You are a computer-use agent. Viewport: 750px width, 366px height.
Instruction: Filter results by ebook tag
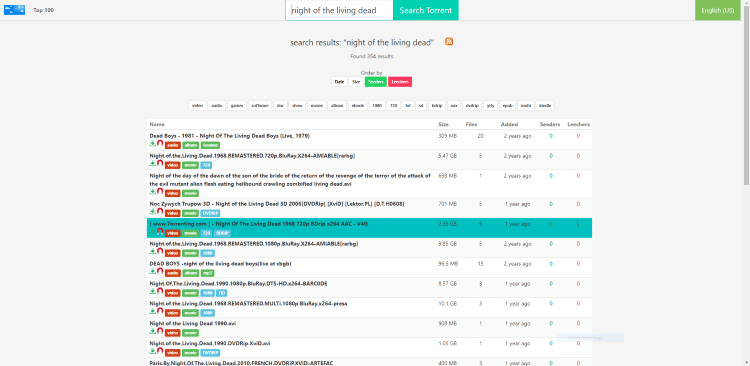coord(358,105)
